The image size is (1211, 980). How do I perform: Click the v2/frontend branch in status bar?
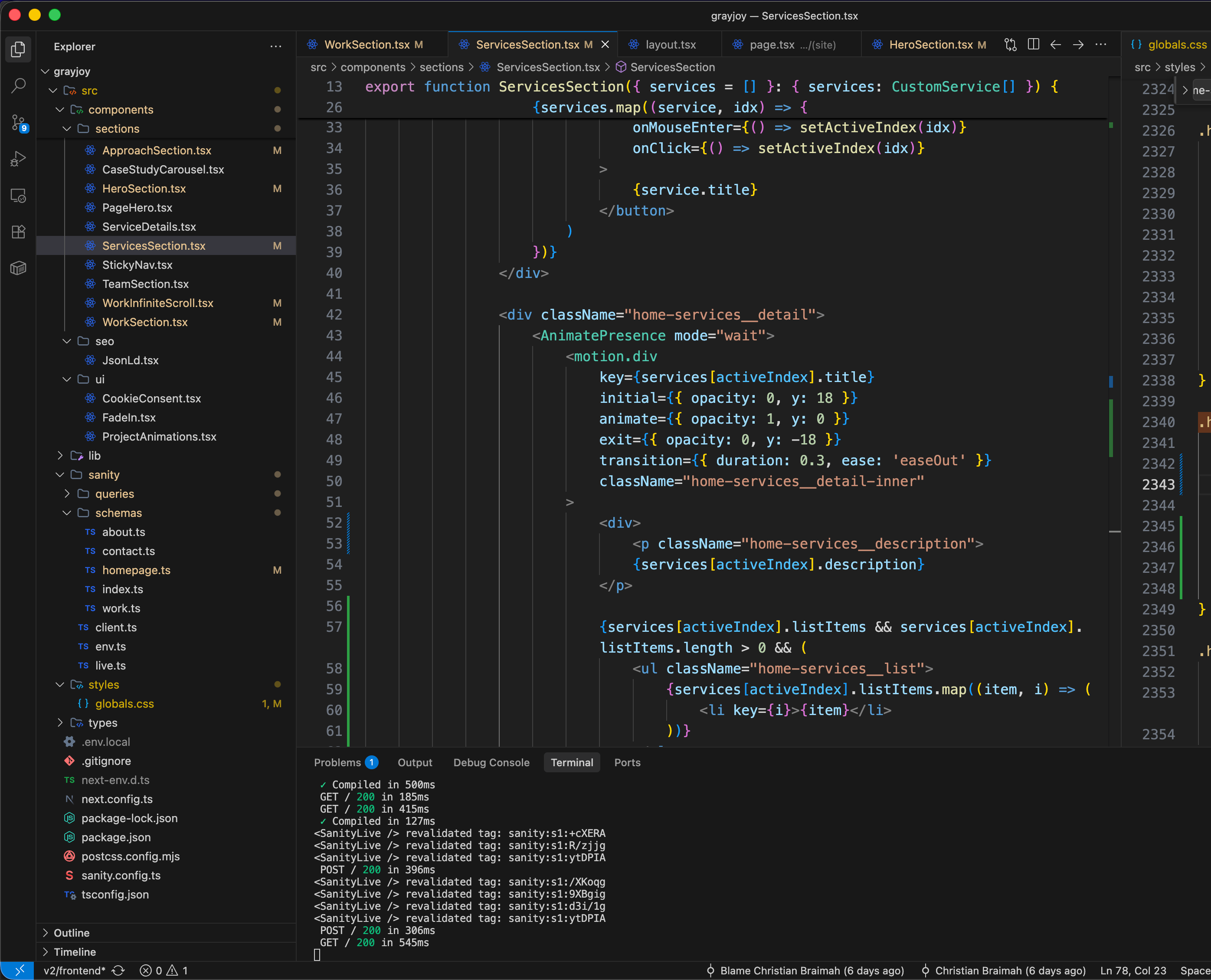point(74,970)
